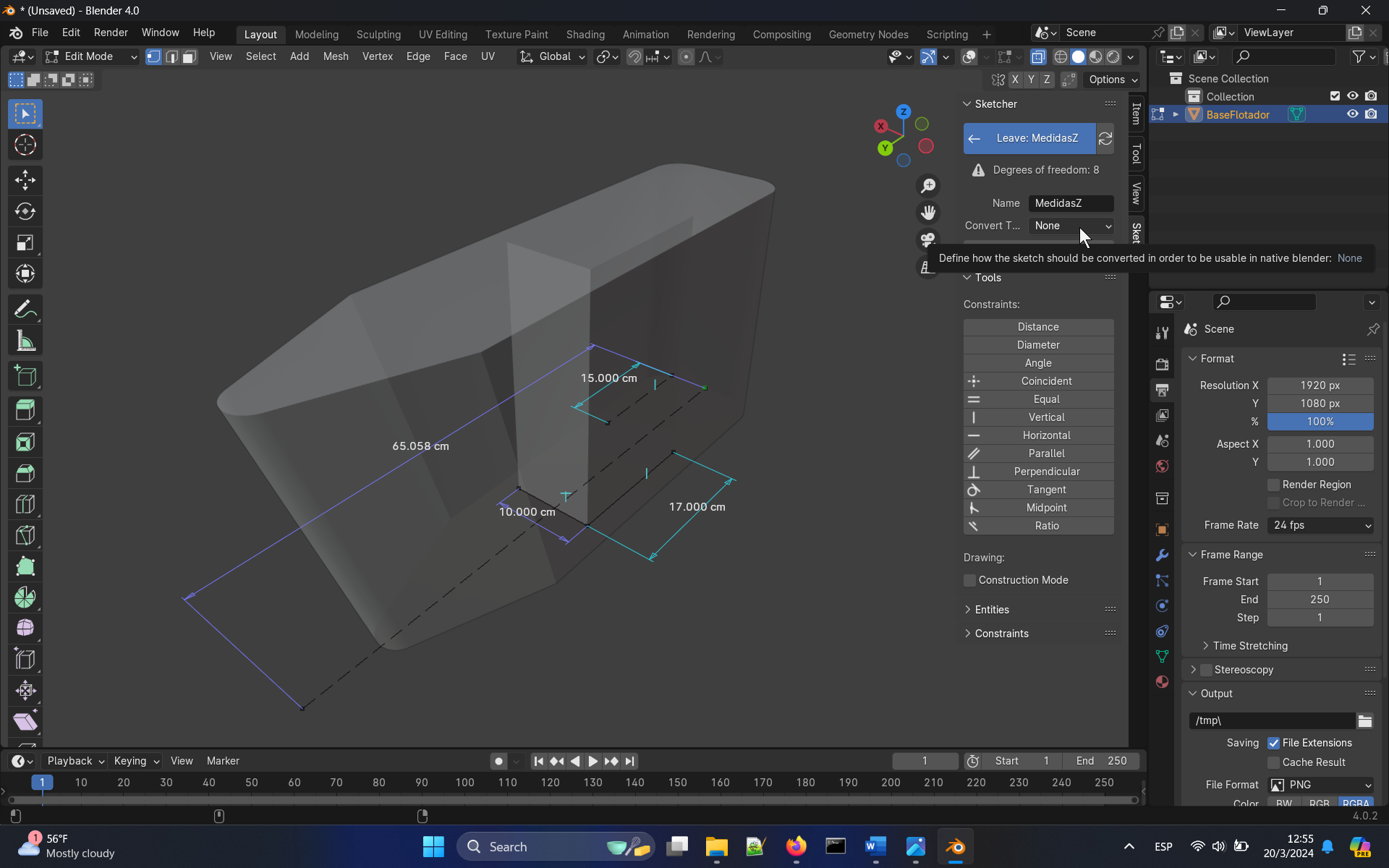
Task: Select the Rotate tool
Action: tap(25, 211)
